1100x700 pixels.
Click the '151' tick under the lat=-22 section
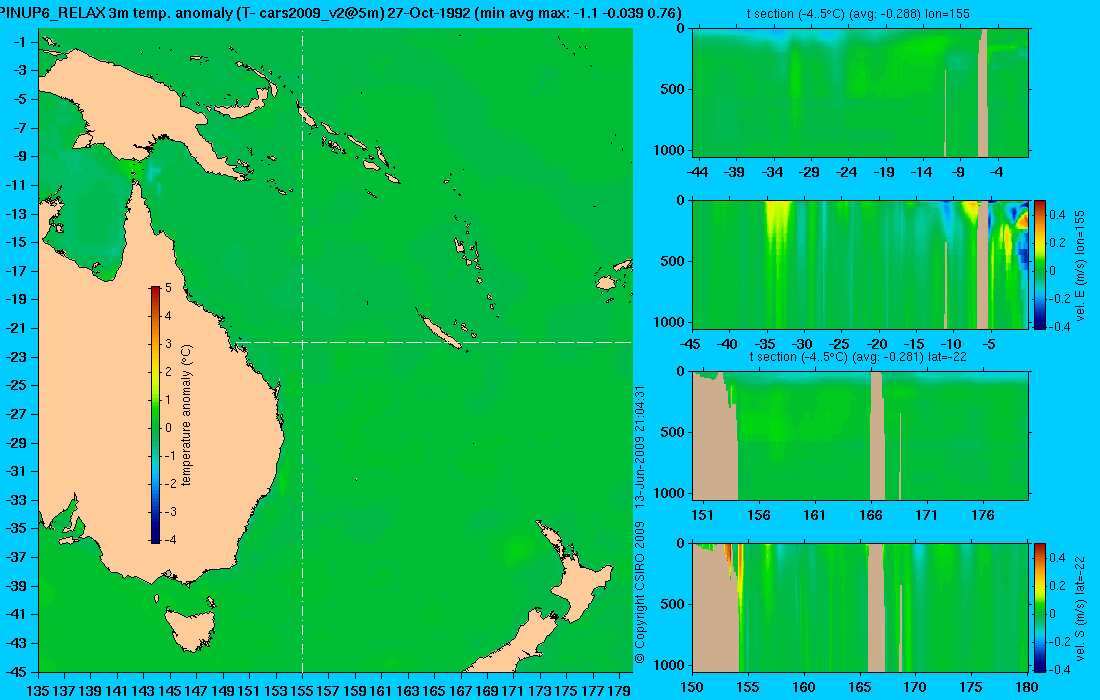[x=702, y=516]
